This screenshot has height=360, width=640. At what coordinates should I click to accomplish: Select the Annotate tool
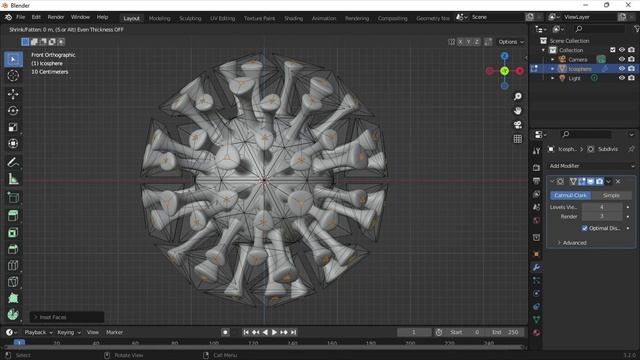(13, 162)
